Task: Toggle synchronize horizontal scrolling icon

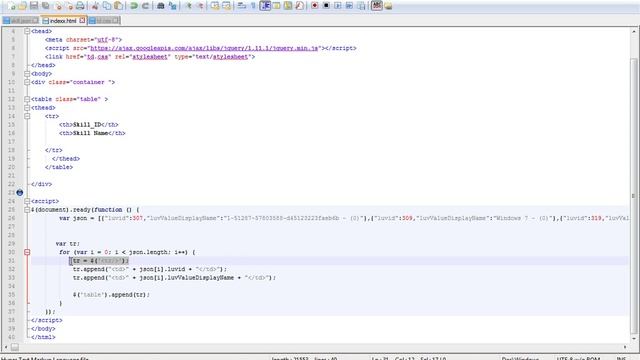Action: tap(227, 6)
